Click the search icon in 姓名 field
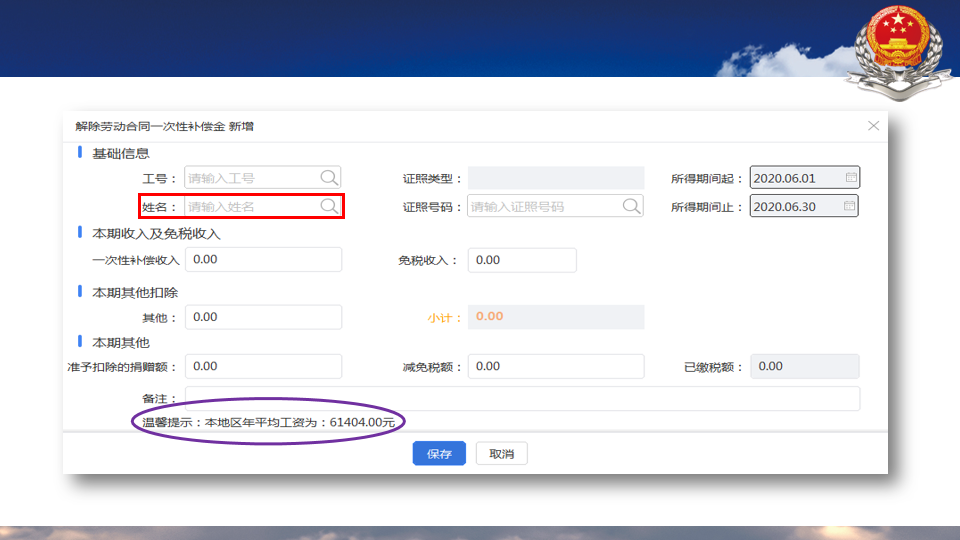Viewport: 960px width, 540px height. (x=329, y=206)
